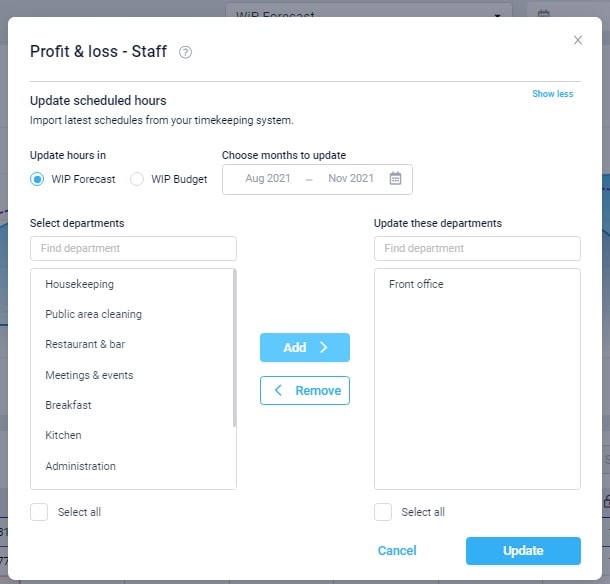Select Front office in update list

click(x=416, y=284)
